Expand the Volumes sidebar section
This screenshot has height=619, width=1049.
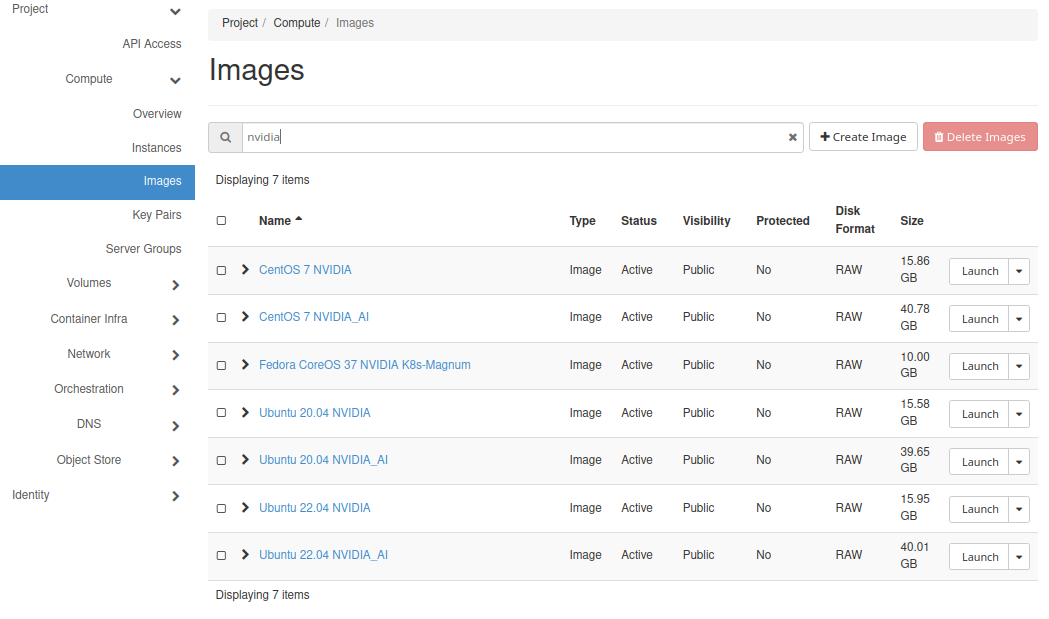(176, 285)
